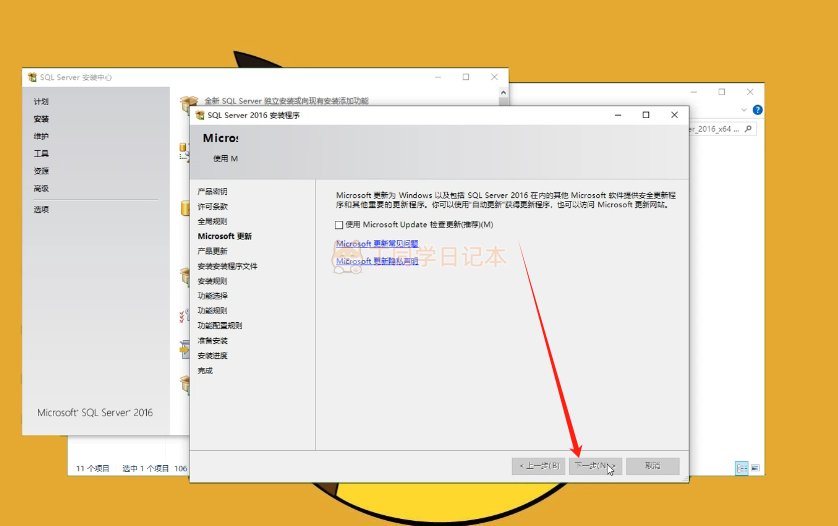Maximize the SQL Server 2016 安装程序 window
Image resolution: width=838 pixels, height=526 pixels.
click(646, 115)
